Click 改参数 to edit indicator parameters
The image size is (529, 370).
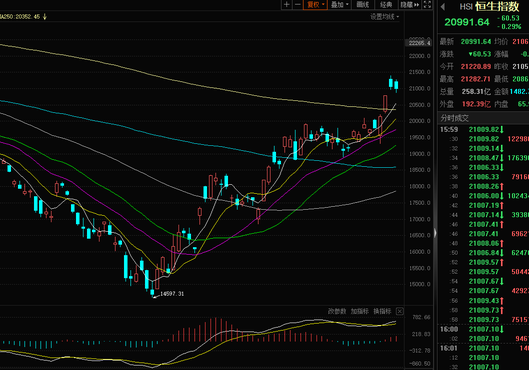click(x=337, y=311)
